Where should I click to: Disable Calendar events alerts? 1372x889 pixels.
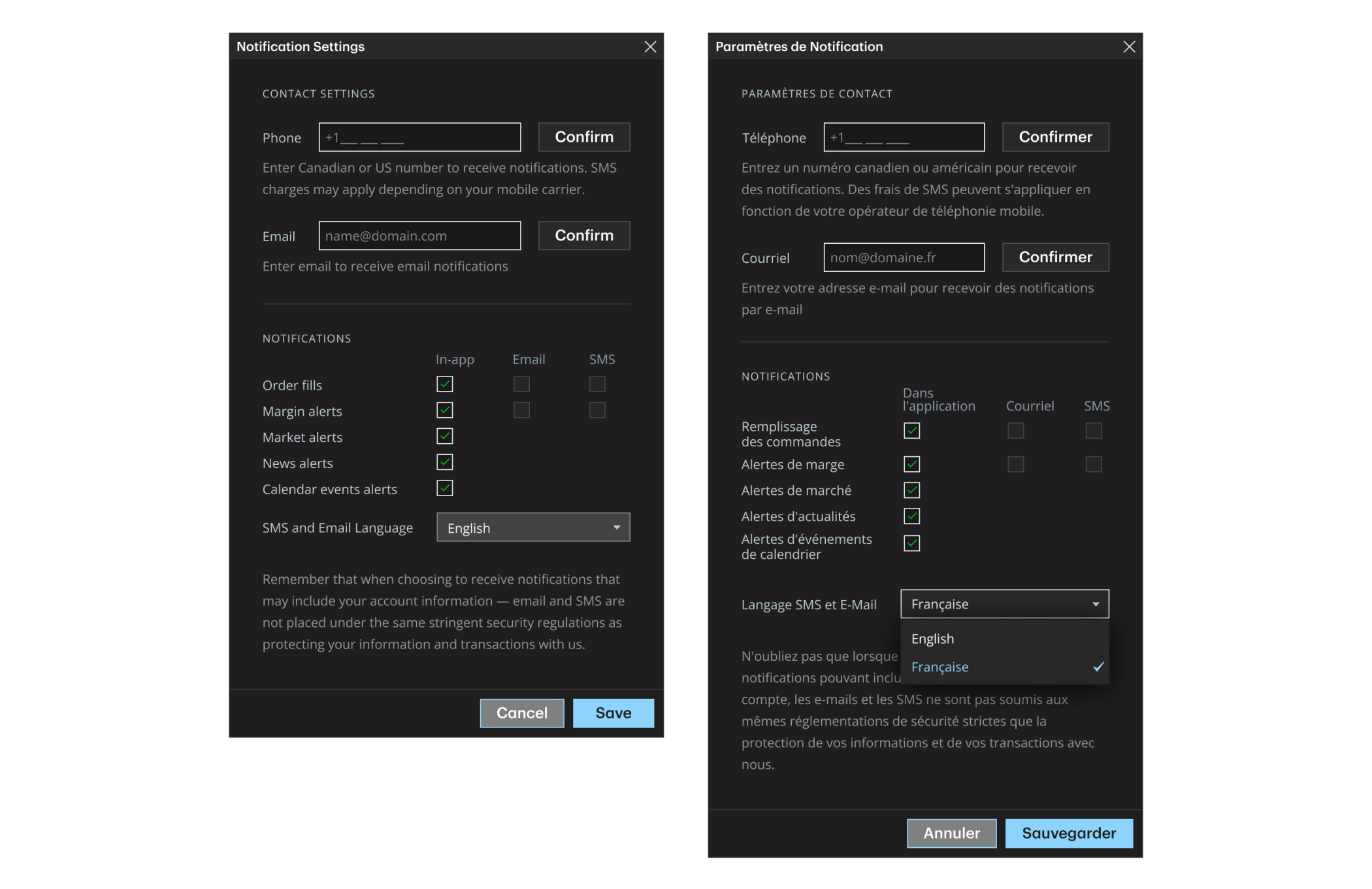click(x=444, y=488)
